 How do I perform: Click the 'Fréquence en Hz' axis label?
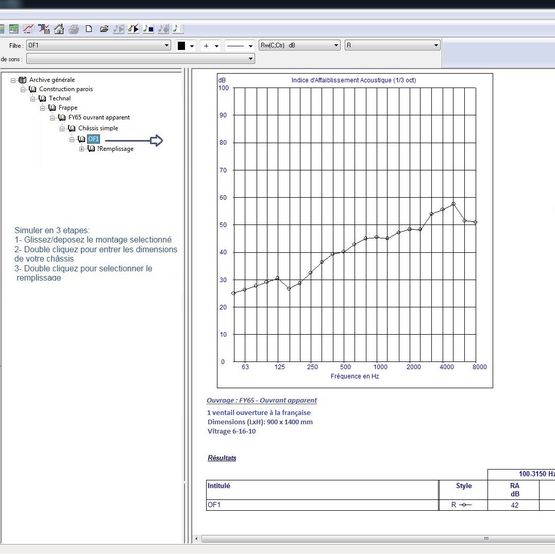(x=355, y=376)
